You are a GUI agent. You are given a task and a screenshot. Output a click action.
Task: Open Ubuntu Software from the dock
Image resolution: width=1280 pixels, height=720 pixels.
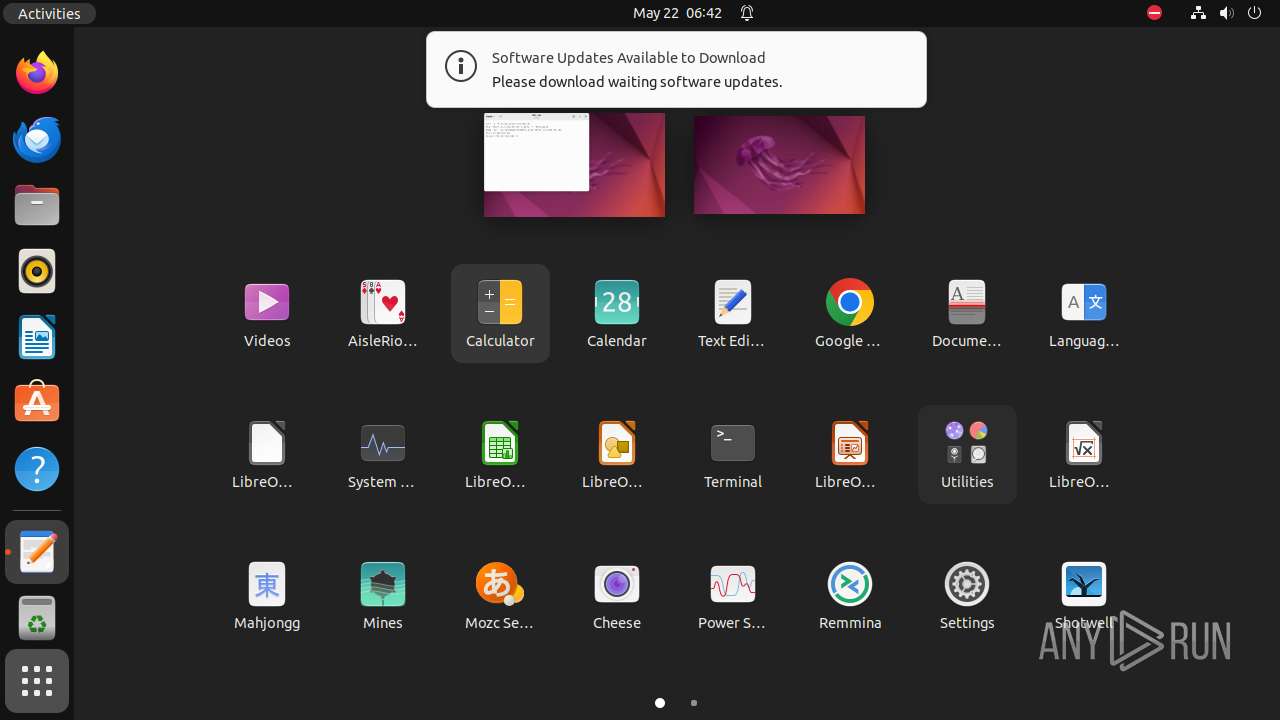[x=37, y=403]
